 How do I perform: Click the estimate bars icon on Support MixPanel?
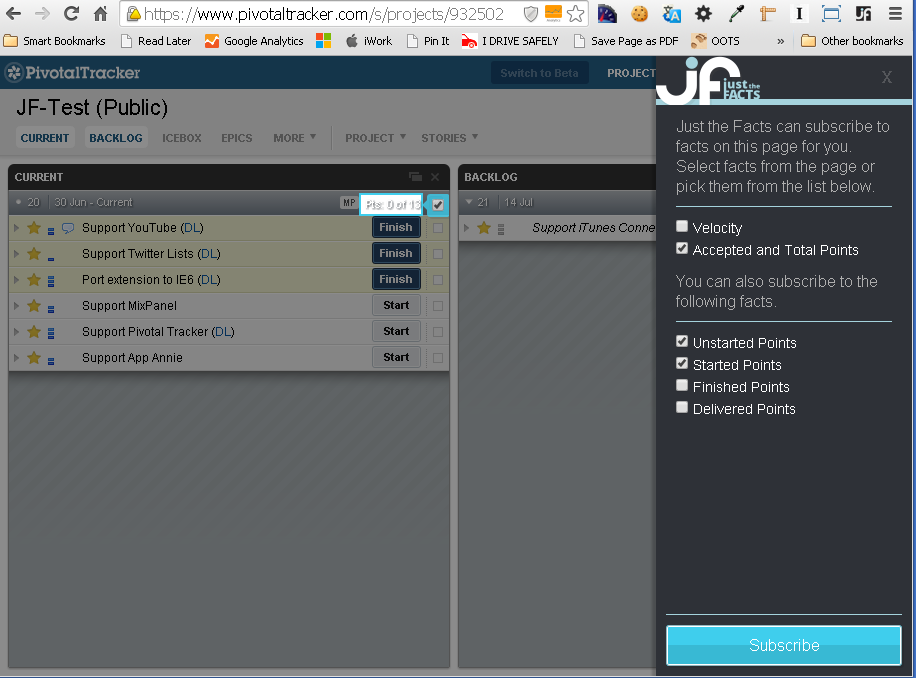click(x=51, y=309)
